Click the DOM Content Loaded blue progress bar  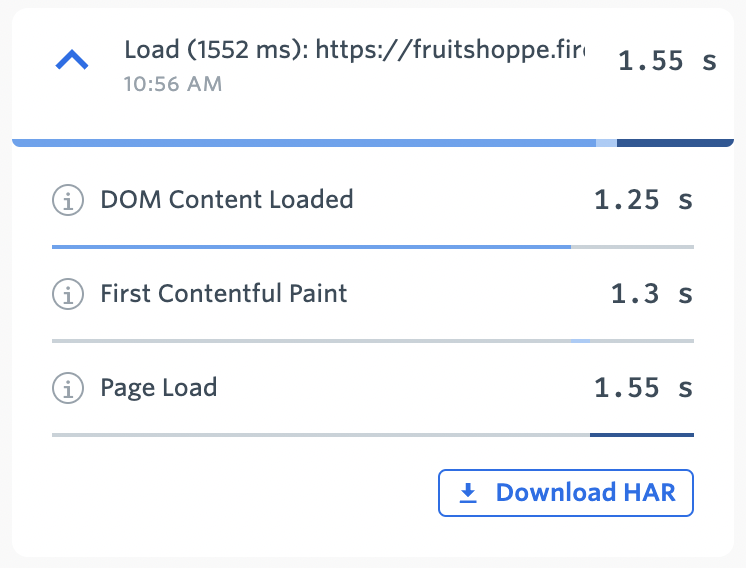pos(311,247)
